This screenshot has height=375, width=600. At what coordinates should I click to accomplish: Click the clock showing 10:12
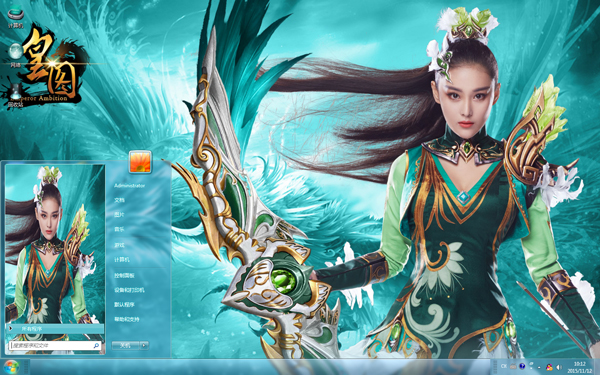tap(580, 364)
